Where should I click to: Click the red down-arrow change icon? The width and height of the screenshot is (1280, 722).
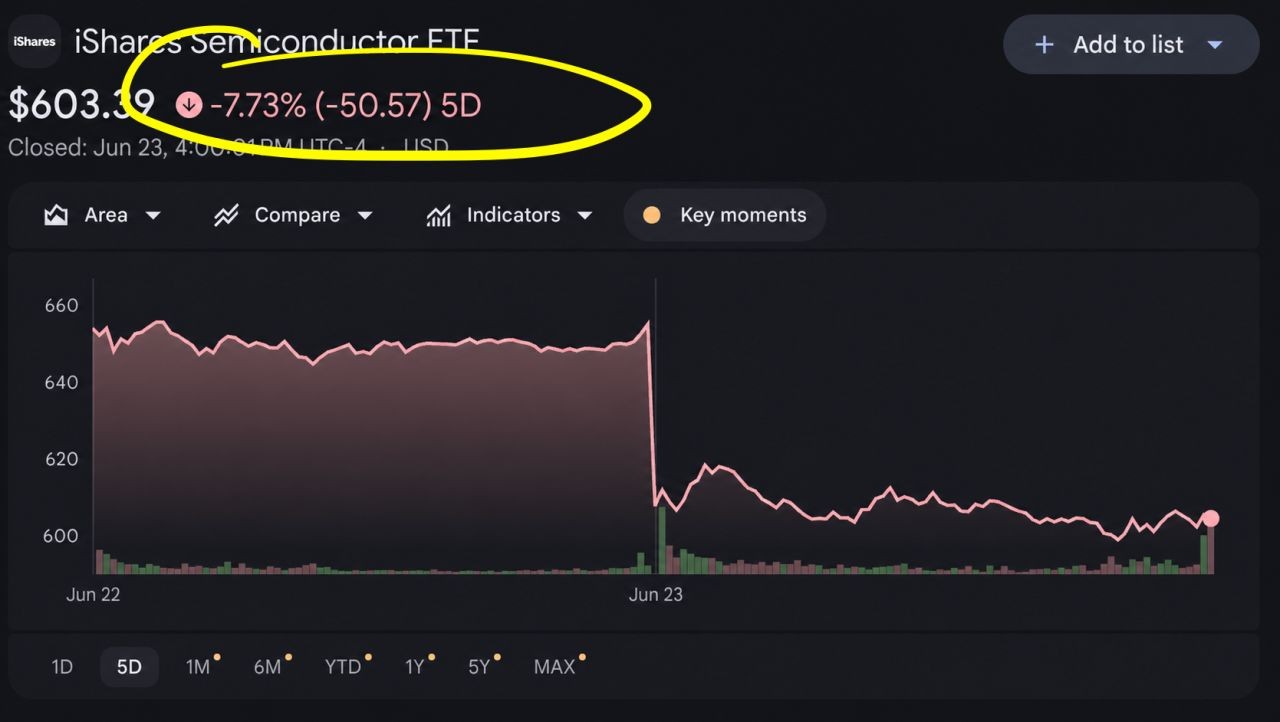[x=189, y=104]
